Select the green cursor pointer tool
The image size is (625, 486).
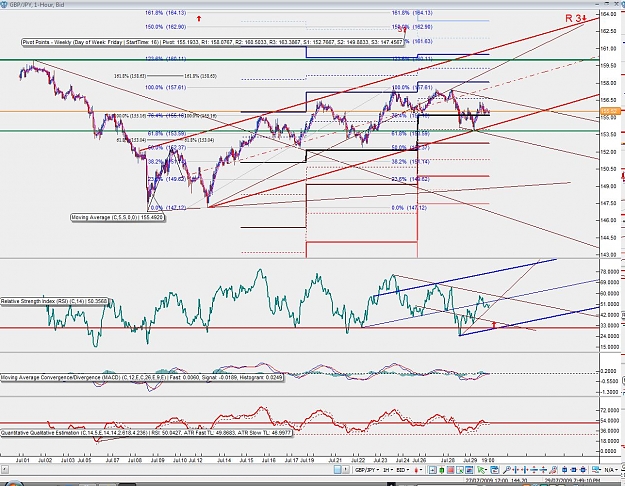[x=481, y=470]
